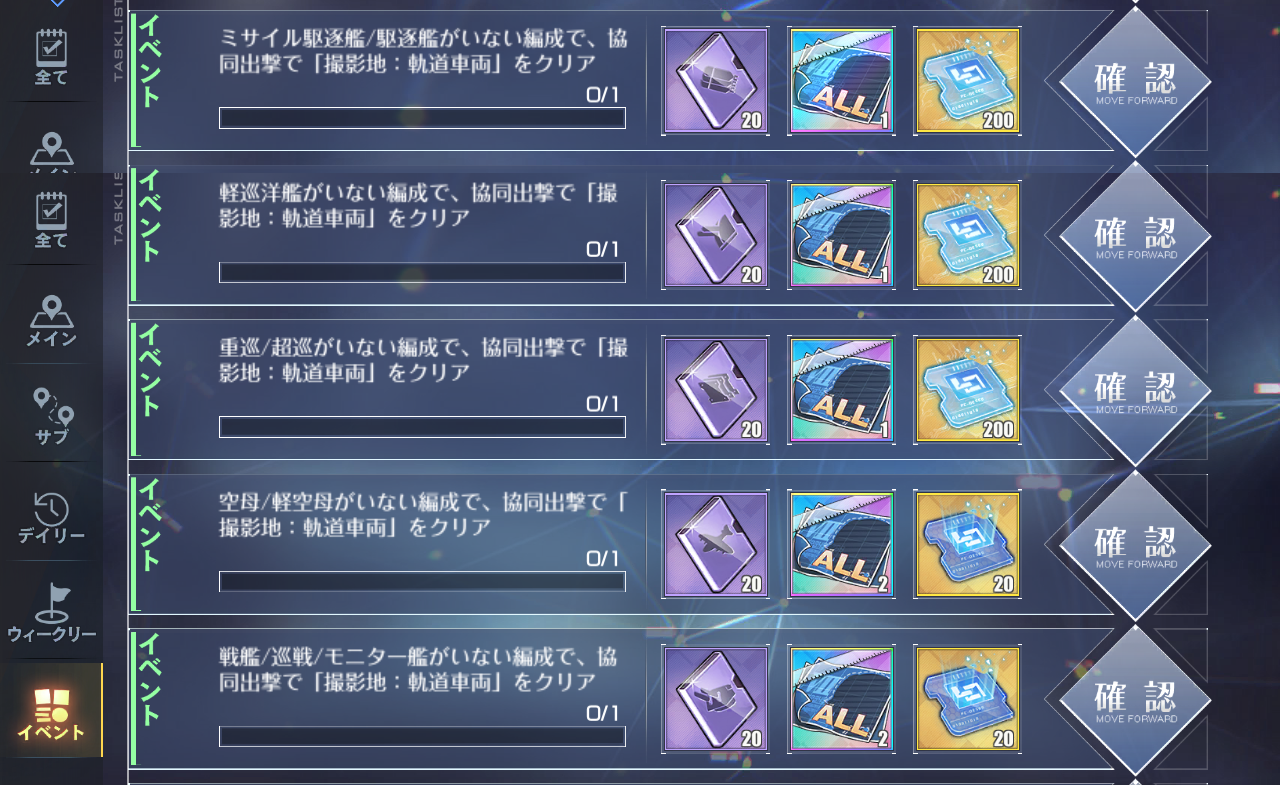Switch to the ウィークリー tasks tab
Image resolution: width=1280 pixels, height=785 pixels.
[x=51, y=611]
